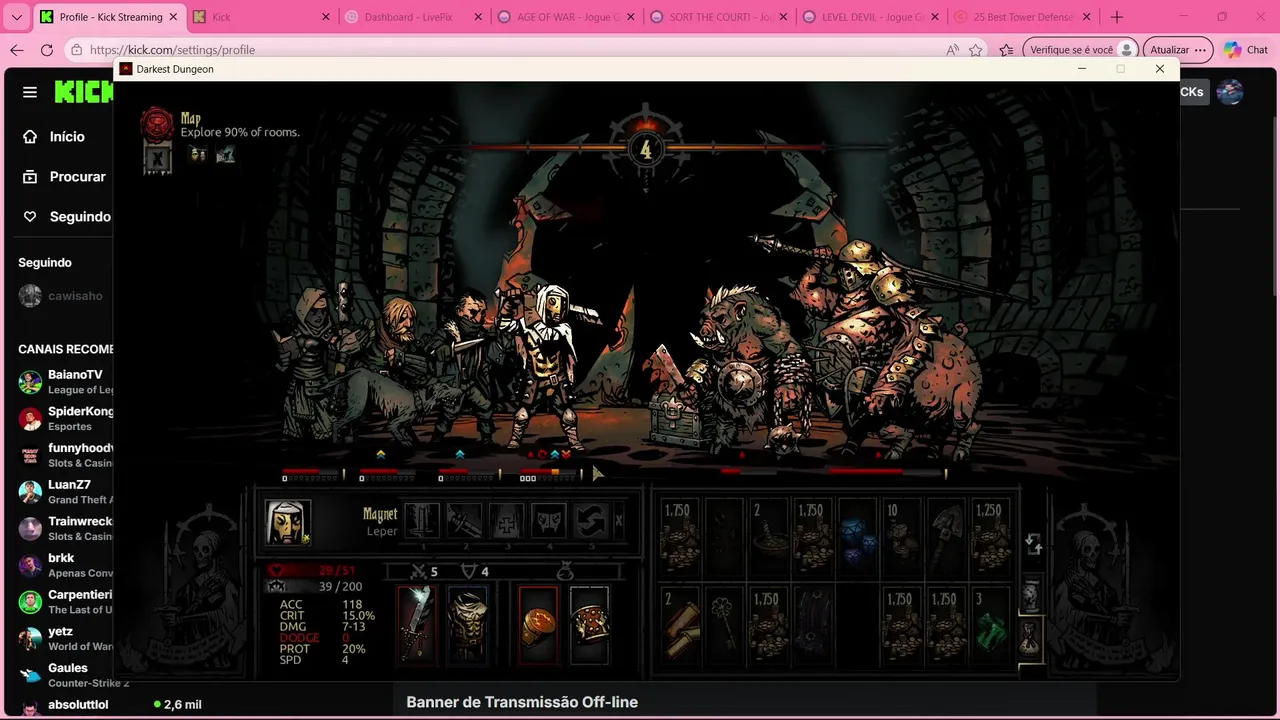The width and height of the screenshot is (1280, 720).
Task: Select the shovel in the inventory
Action: 946,537
